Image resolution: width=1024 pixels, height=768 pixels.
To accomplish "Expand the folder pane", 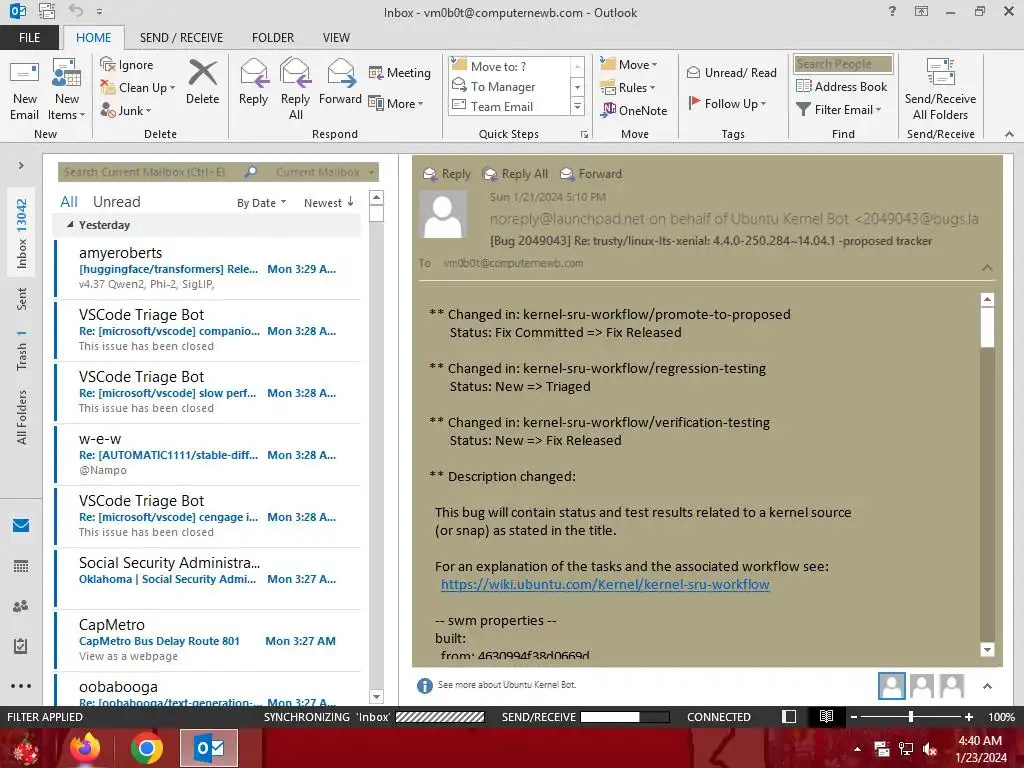I will (x=21, y=166).
